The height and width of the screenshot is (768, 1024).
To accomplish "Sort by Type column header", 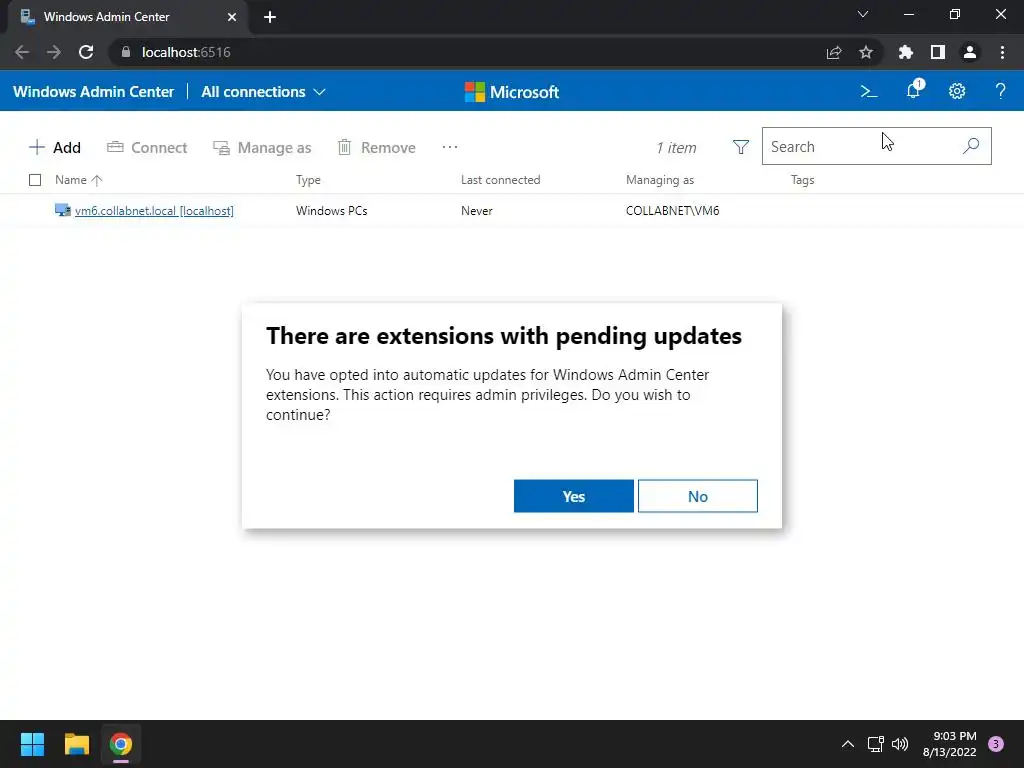I will click(x=308, y=180).
